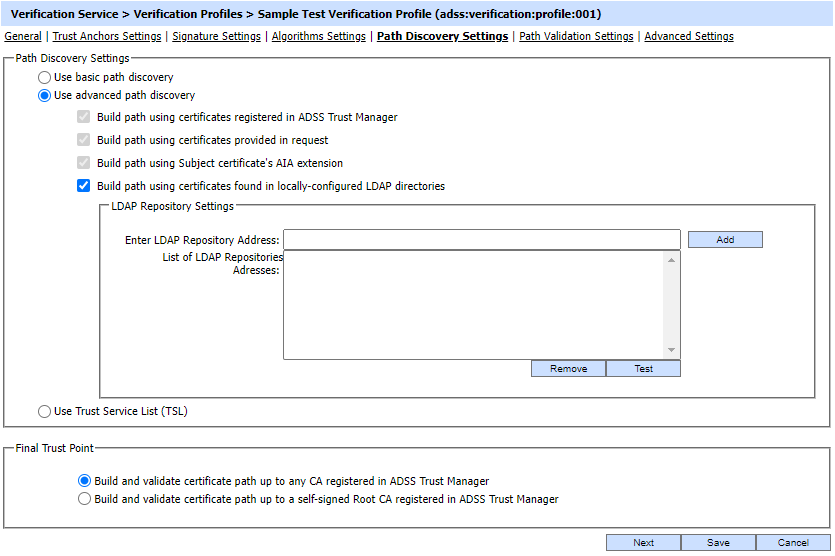Viewport: 835px width, 556px height.
Task: Click Remove button under LDAP list
Action: [568, 369]
